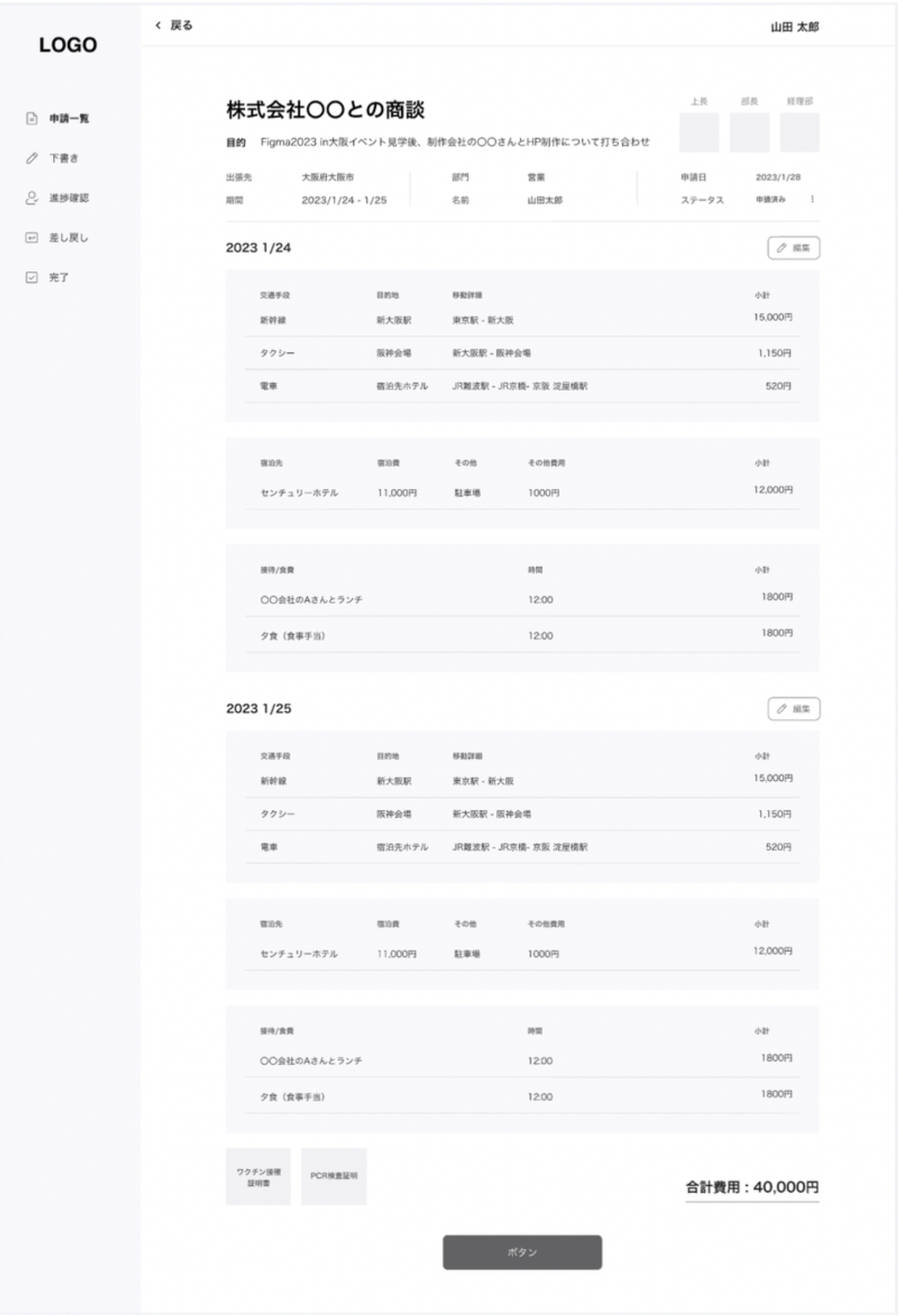
Task: Click the 山田 太郎 user name in header
Action: [x=795, y=27]
